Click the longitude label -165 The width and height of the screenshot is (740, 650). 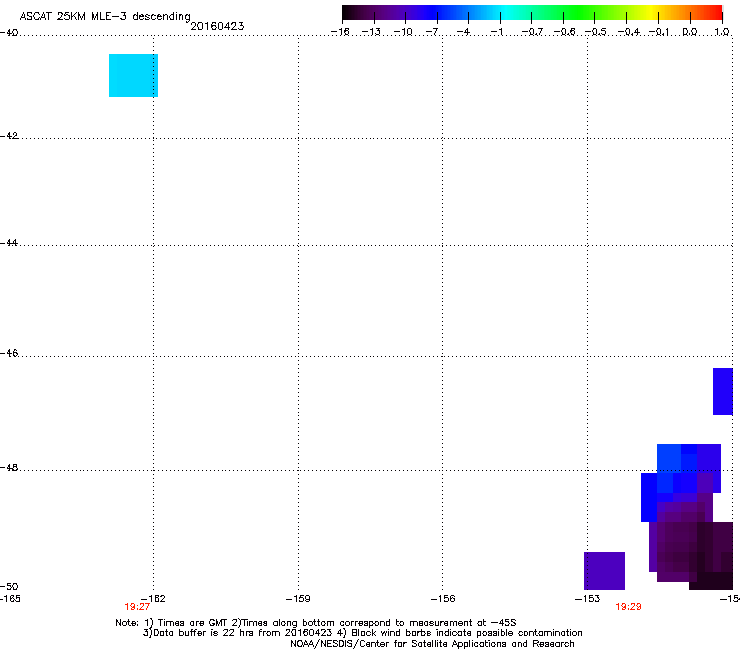click(x=10, y=599)
